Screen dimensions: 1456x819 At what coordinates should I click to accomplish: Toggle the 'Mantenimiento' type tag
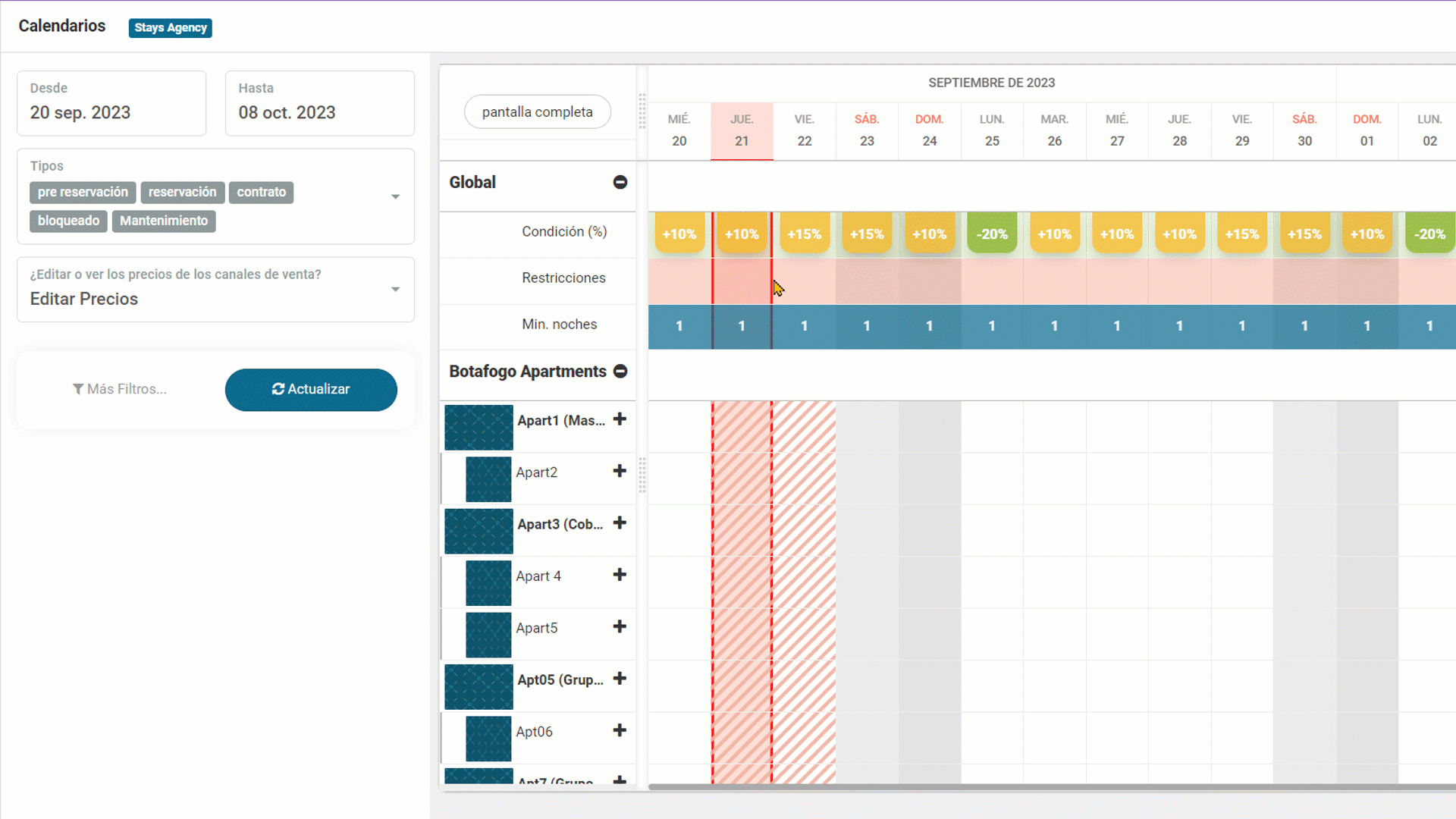pos(164,221)
